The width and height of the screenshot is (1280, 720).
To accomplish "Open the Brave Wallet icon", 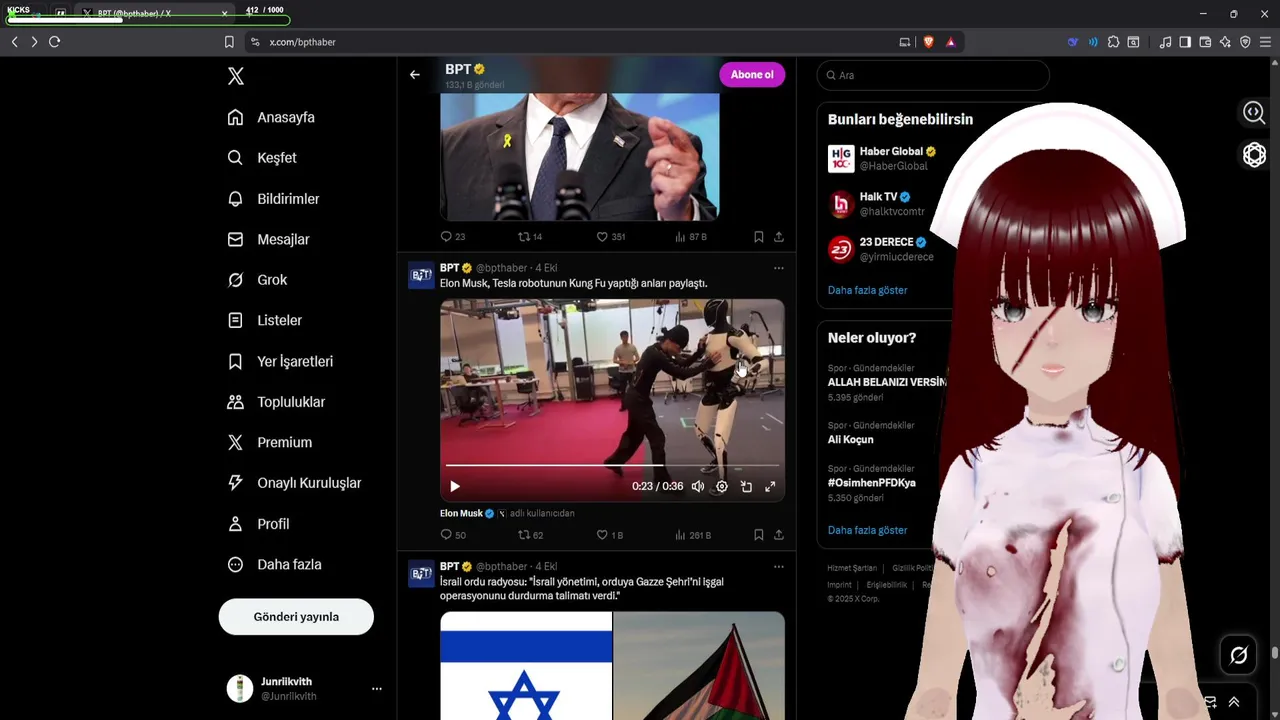I will (x=1205, y=42).
